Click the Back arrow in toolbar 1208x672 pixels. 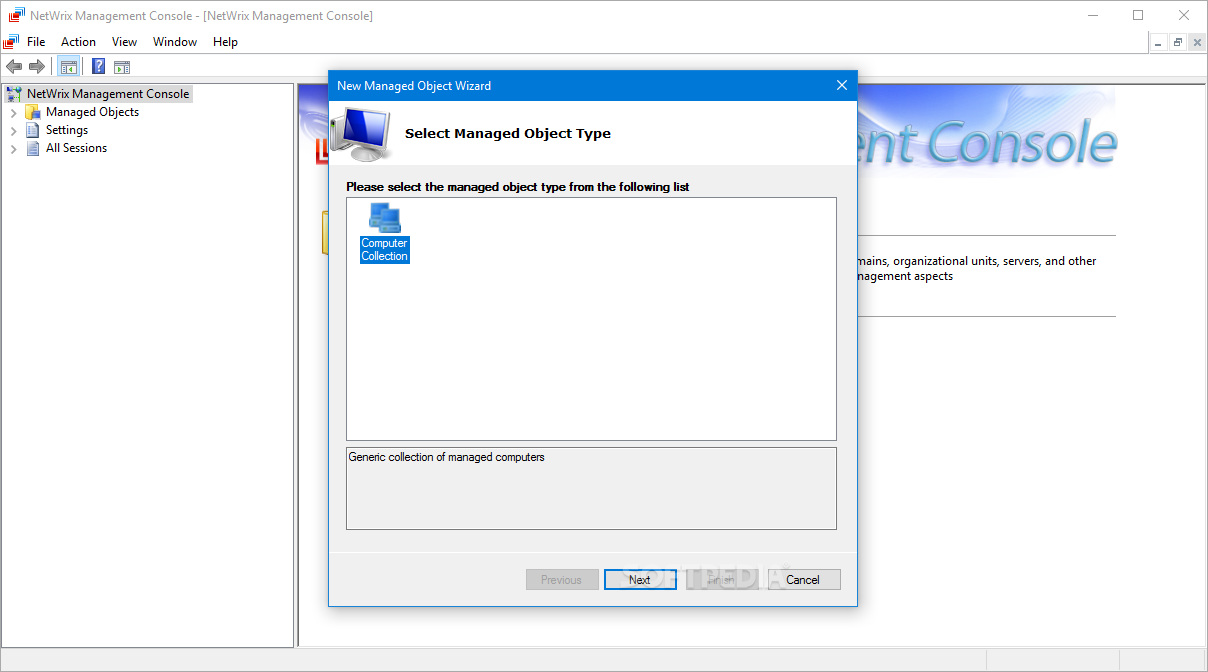(14, 67)
